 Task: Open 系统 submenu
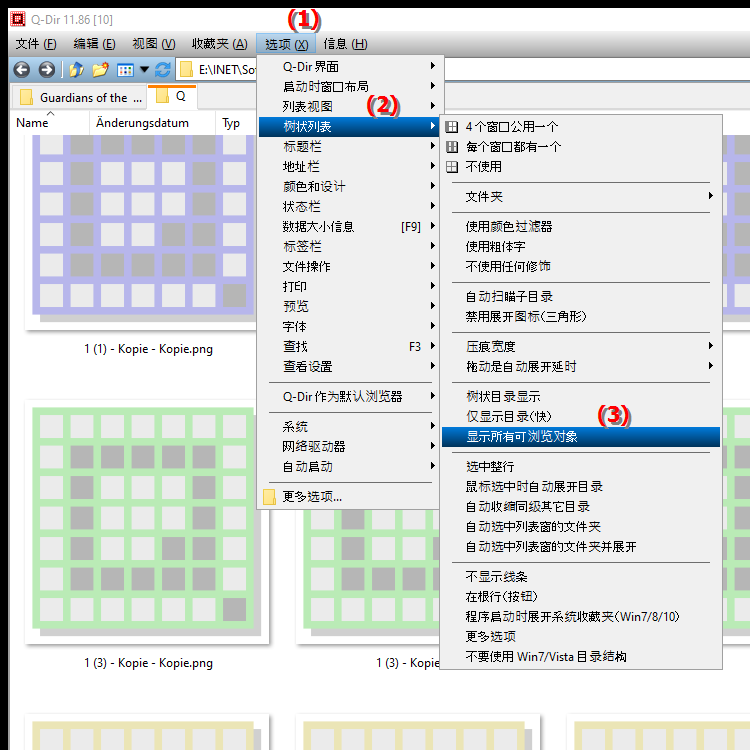(x=349, y=426)
